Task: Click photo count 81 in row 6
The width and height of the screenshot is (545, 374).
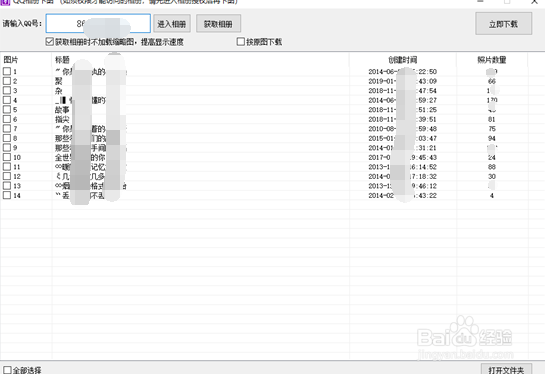Action: (492, 120)
